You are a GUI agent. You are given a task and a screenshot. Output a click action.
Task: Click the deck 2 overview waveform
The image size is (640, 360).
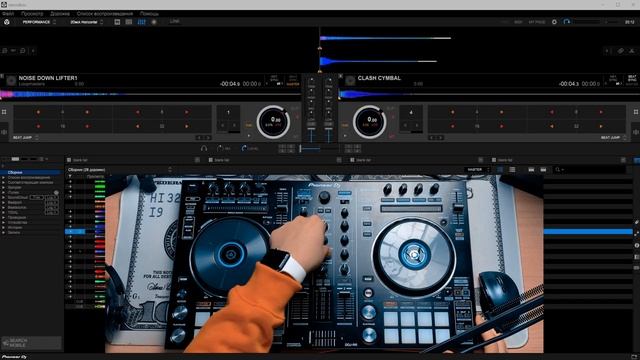click(x=489, y=94)
